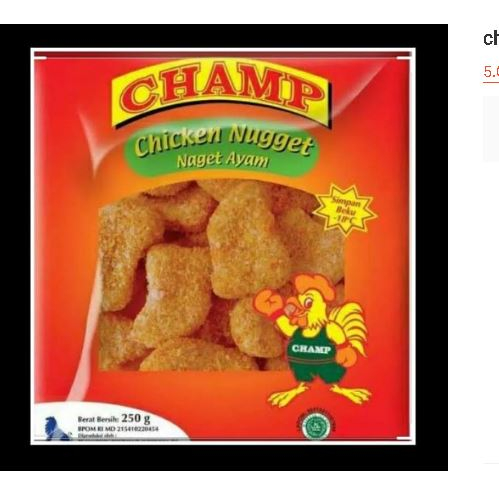The width and height of the screenshot is (499, 499).
Task: Click the Naget Ayam subtitle text
Action: pyautogui.click(x=222, y=161)
